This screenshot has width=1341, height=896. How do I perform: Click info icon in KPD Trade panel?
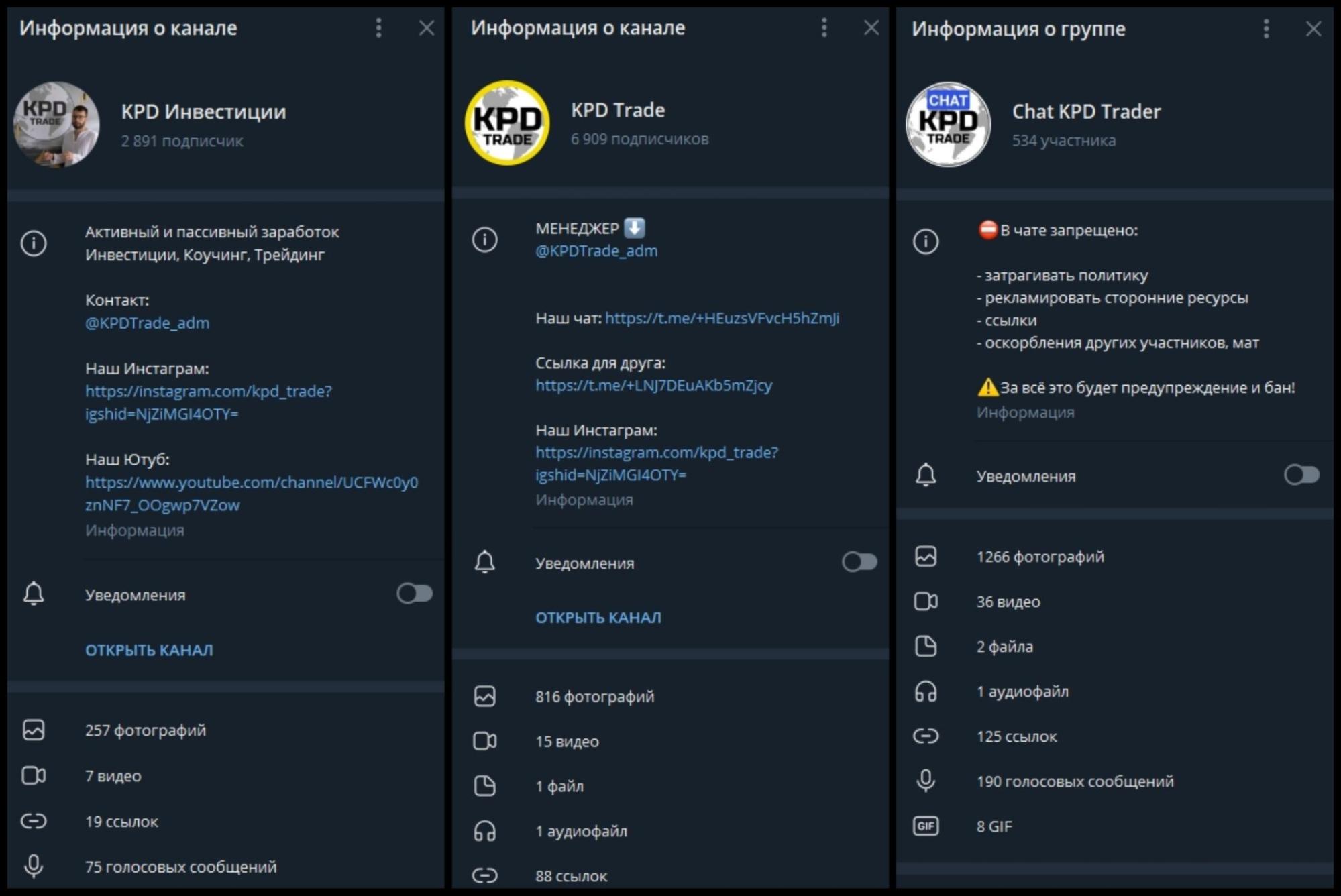[x=484, y=239]
